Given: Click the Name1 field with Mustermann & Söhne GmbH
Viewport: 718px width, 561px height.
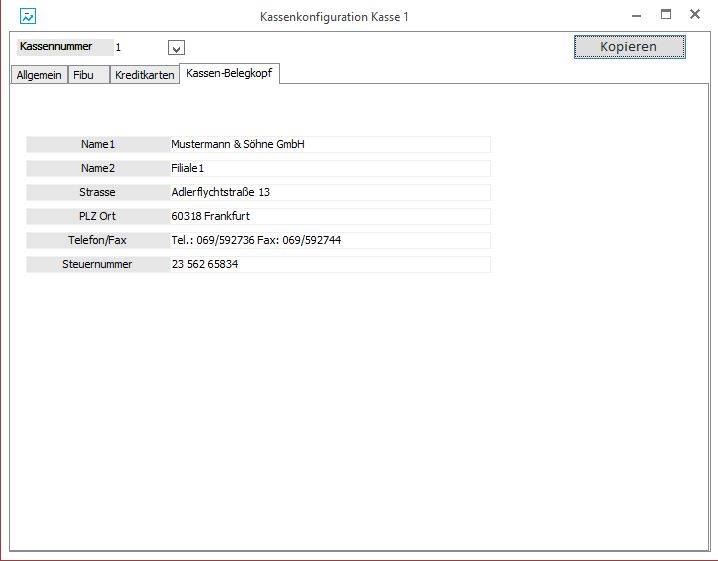Looking at the screenshot, I should pyautogui.click(x=329, y=144).
